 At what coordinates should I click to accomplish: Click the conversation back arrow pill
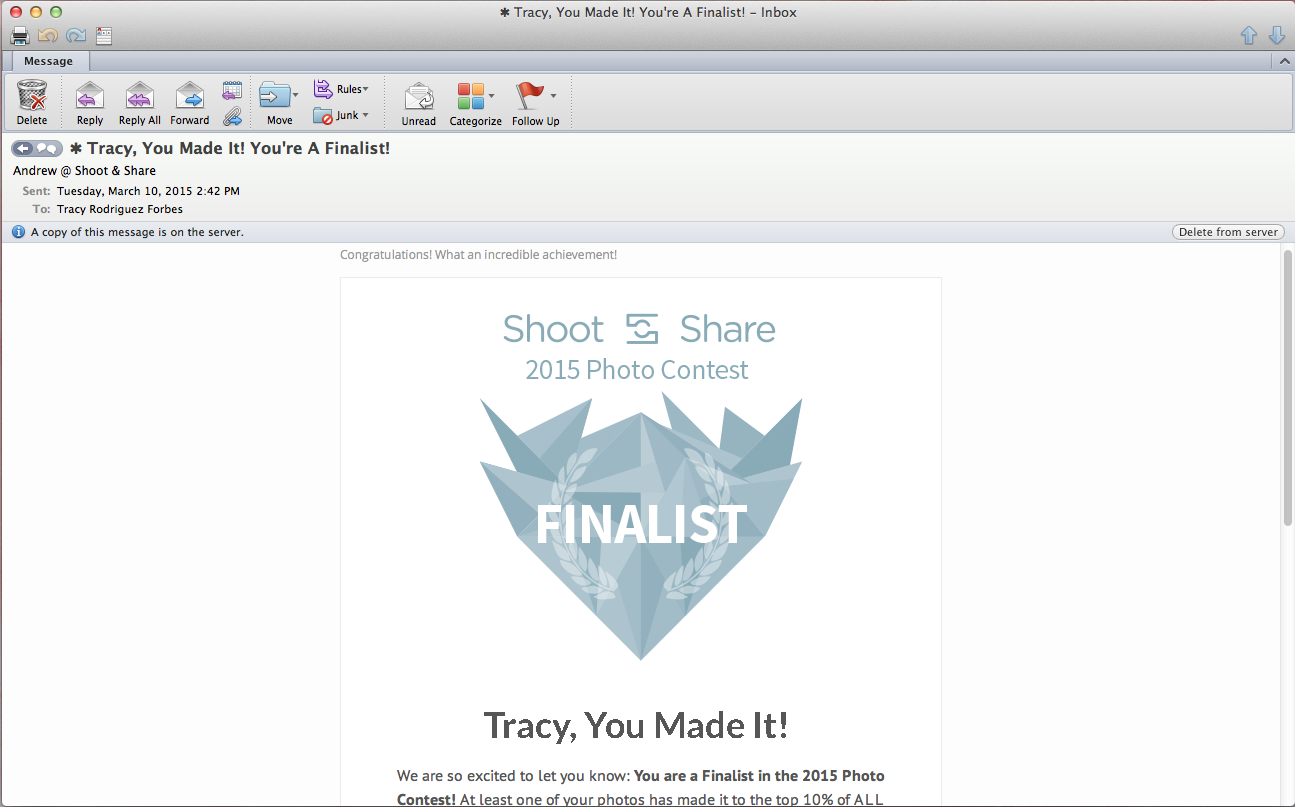[x=37, y=149]
